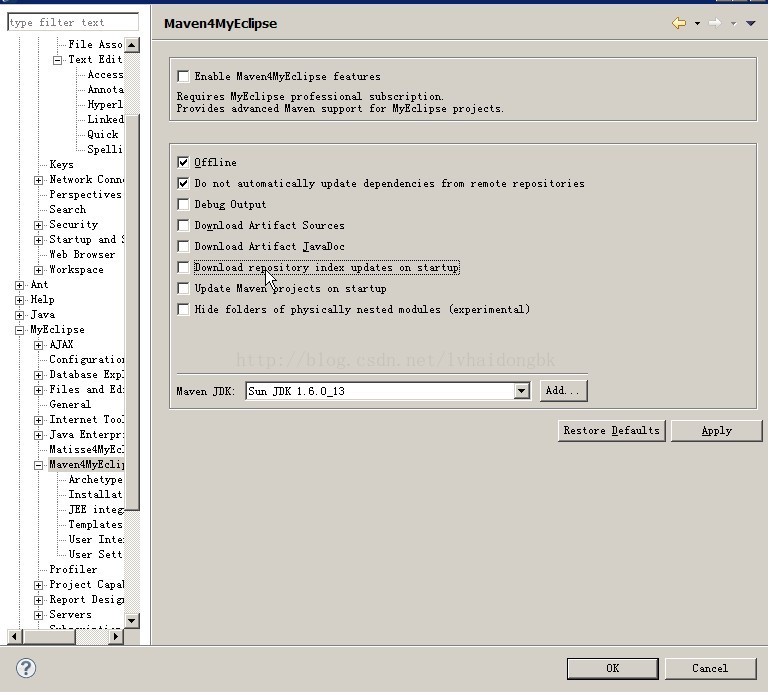The image size is (772, 698).
Task: Collapse the MyEclipse tree node
Action: pyautogui.click(x=19, y=330)
